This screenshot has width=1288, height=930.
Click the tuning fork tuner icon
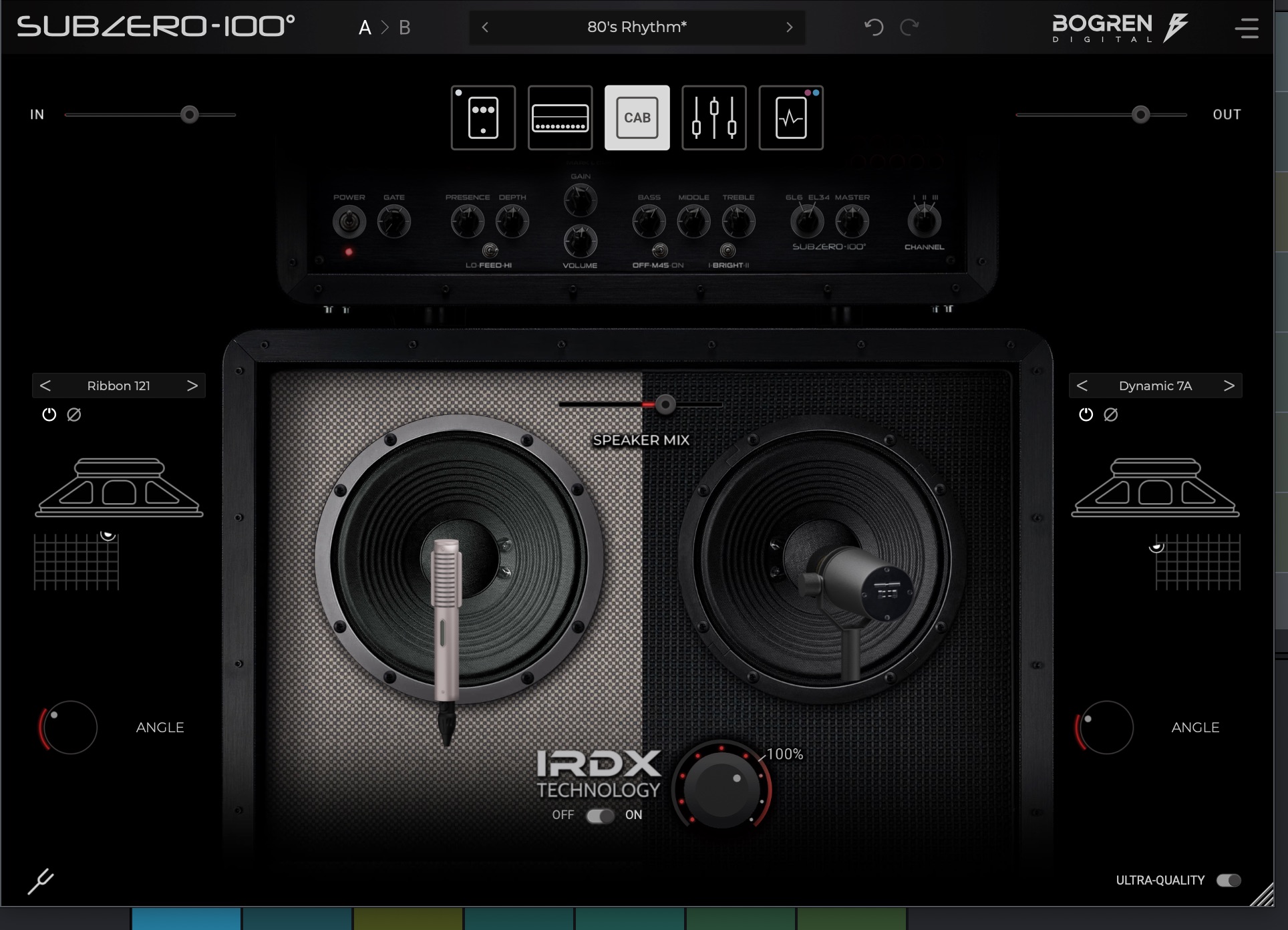[x=41, y=881]
